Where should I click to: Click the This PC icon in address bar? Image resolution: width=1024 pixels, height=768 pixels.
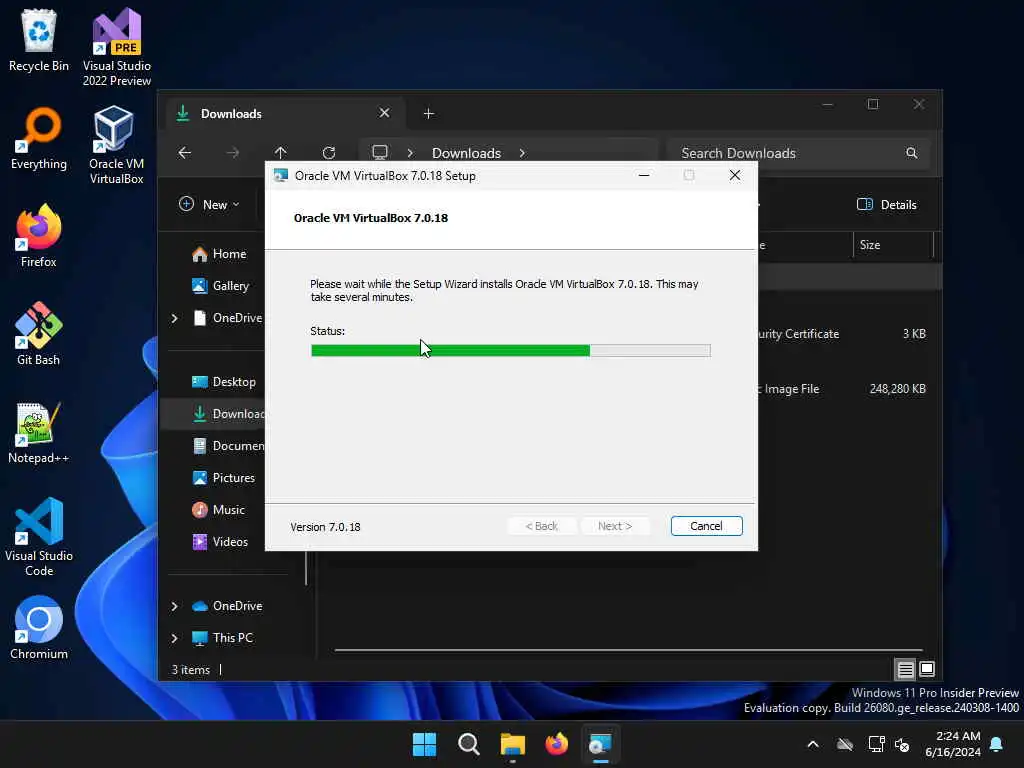tap(379, 153)
